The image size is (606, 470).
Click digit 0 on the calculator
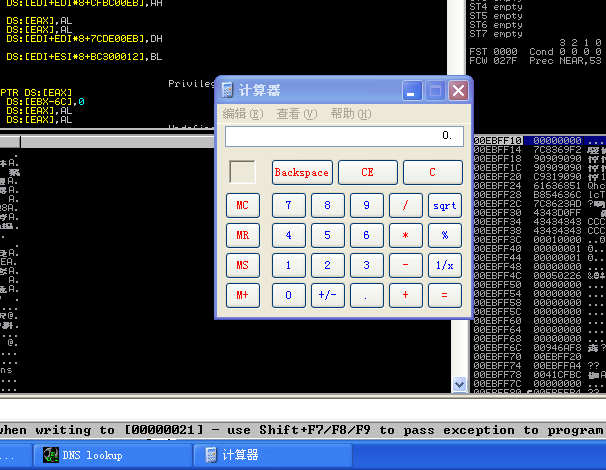point(289,295)
